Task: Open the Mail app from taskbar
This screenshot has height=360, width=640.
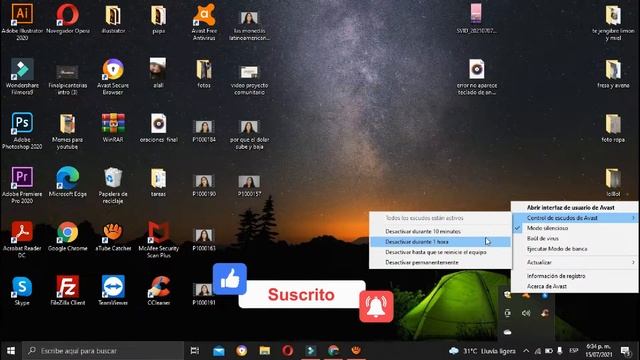Action: (x=219, y=351)
